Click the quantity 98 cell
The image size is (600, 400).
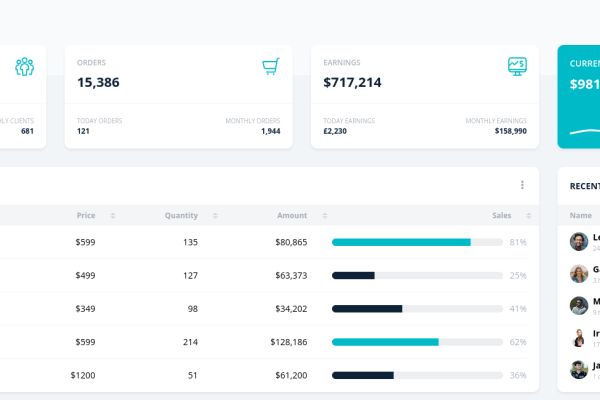pos(193,309)
